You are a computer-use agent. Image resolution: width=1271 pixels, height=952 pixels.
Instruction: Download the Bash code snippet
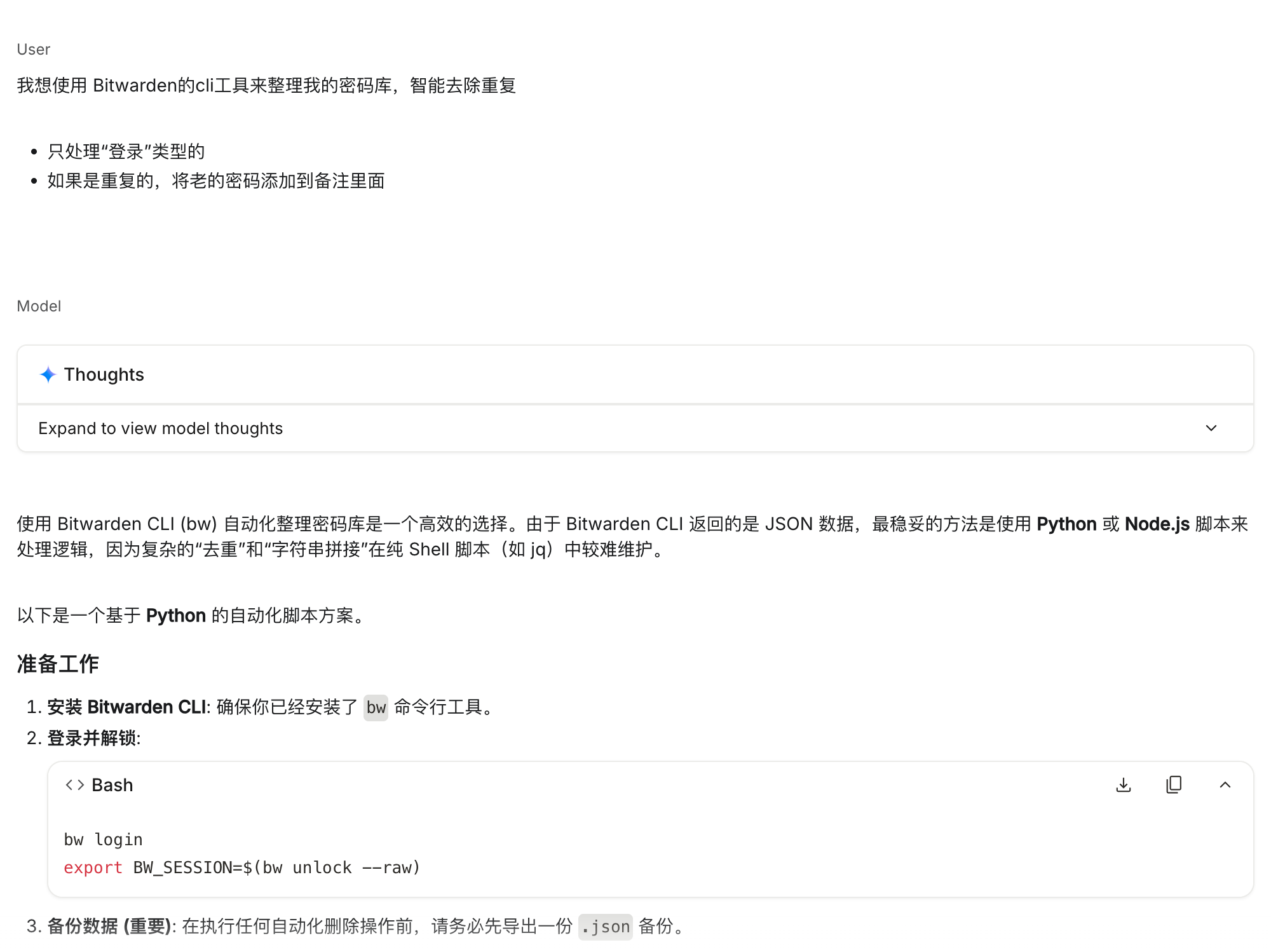[1123, 785]
